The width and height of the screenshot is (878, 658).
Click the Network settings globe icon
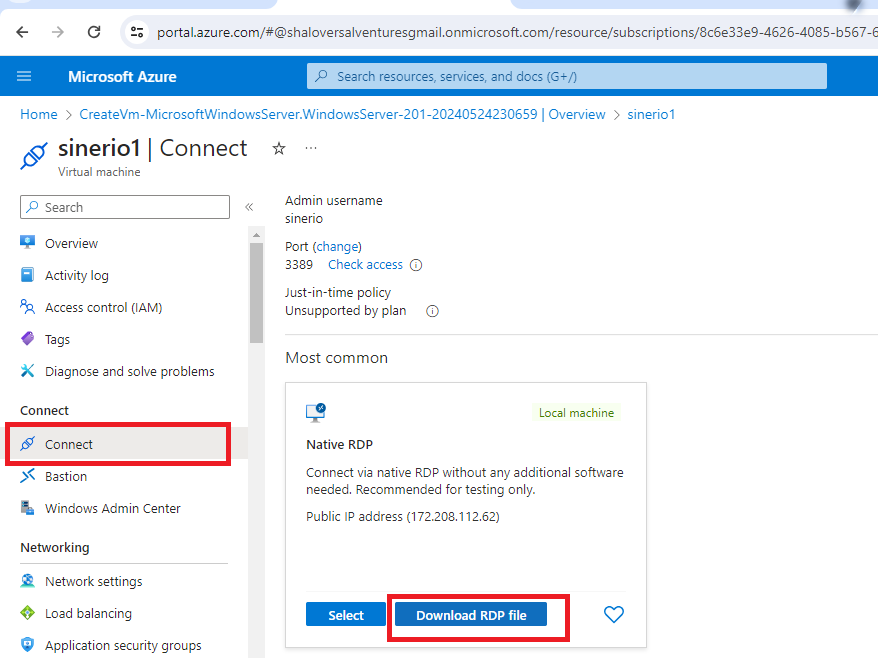pyautogui.click(x=27, y=581)
